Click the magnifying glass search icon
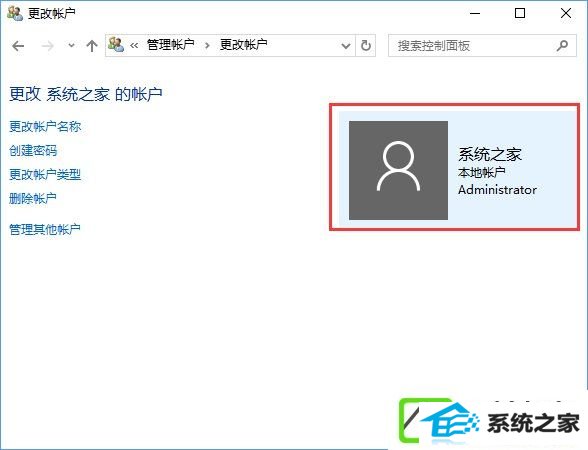 click(562, 46)
